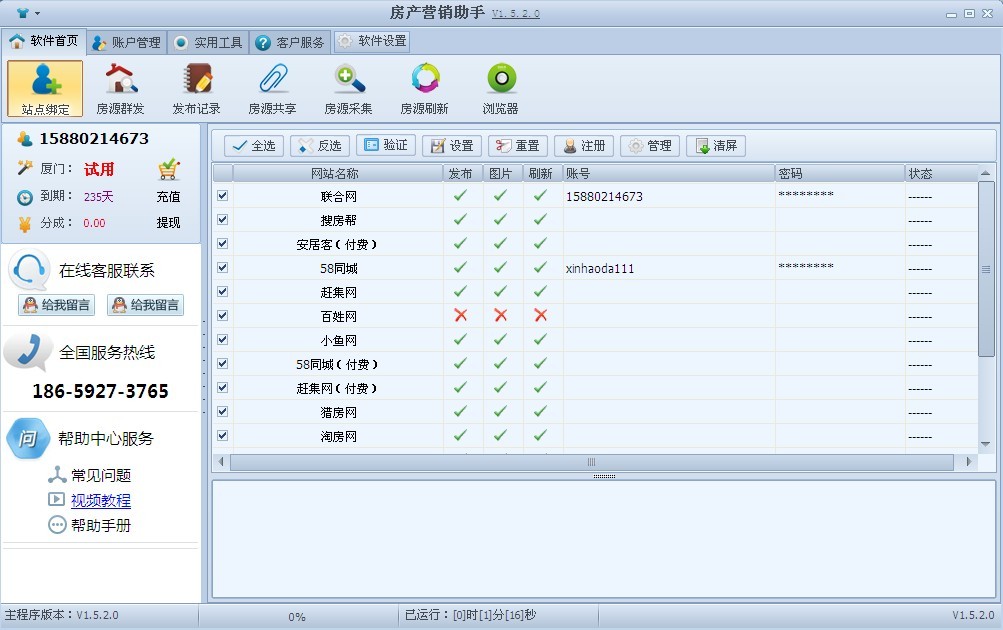Open the 房源采集 listing collection tool

click(348, 88)
